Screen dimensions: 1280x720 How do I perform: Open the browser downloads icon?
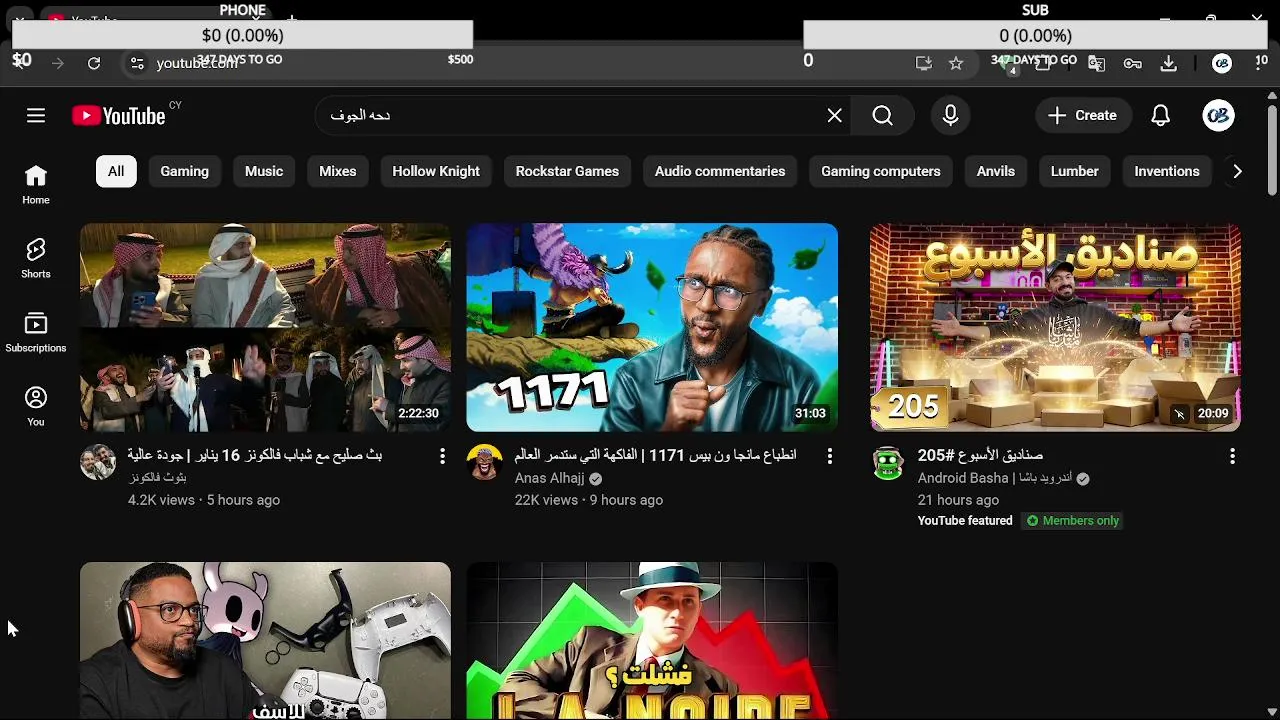(1168, 63)
